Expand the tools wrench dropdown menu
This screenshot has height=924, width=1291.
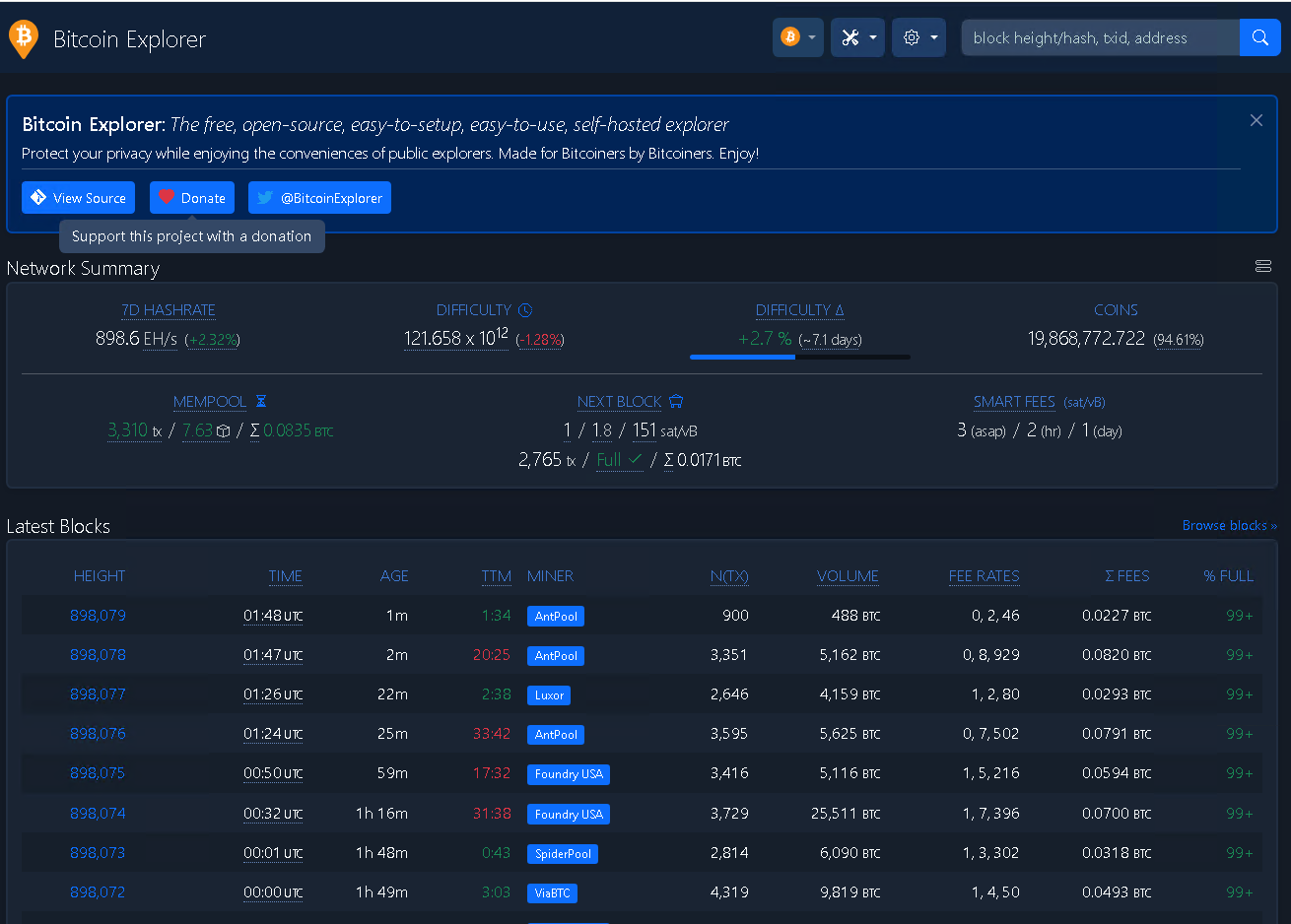[857, 37]
